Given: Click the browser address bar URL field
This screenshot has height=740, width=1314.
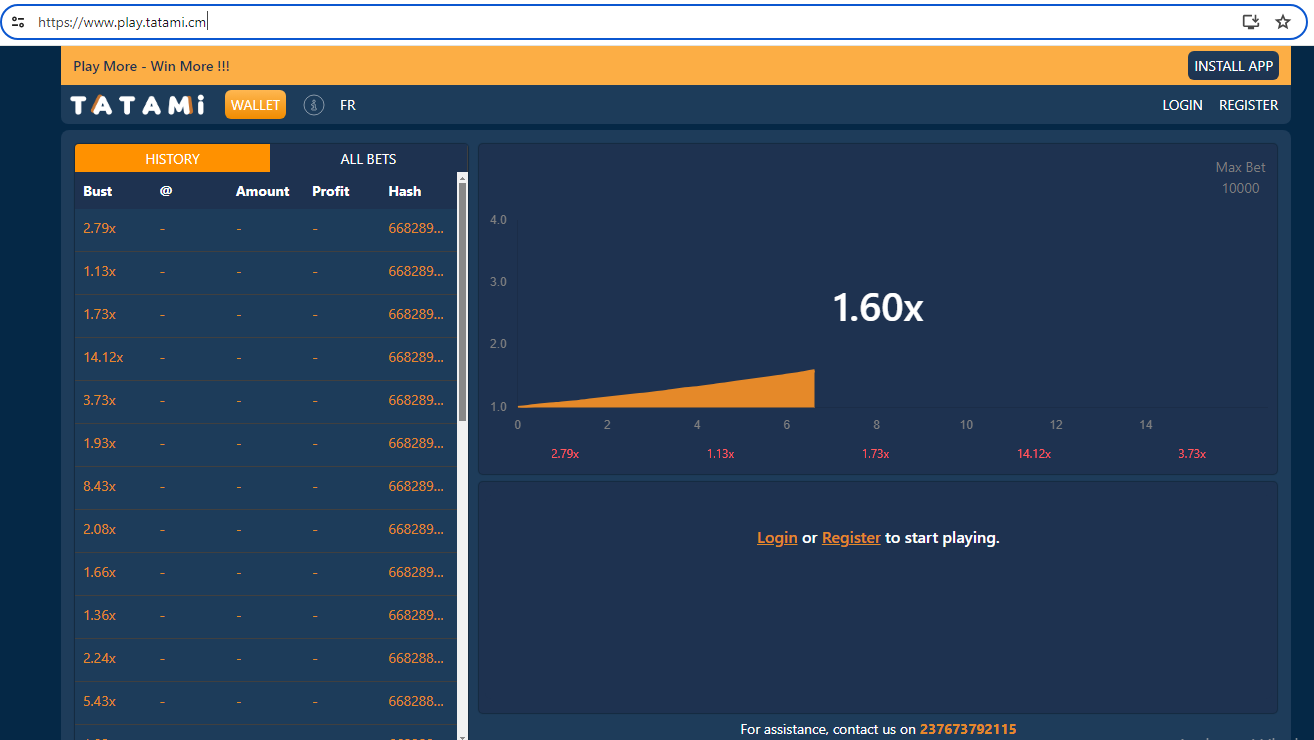Looking at the screenshot, I should click(x=600, y=22).
